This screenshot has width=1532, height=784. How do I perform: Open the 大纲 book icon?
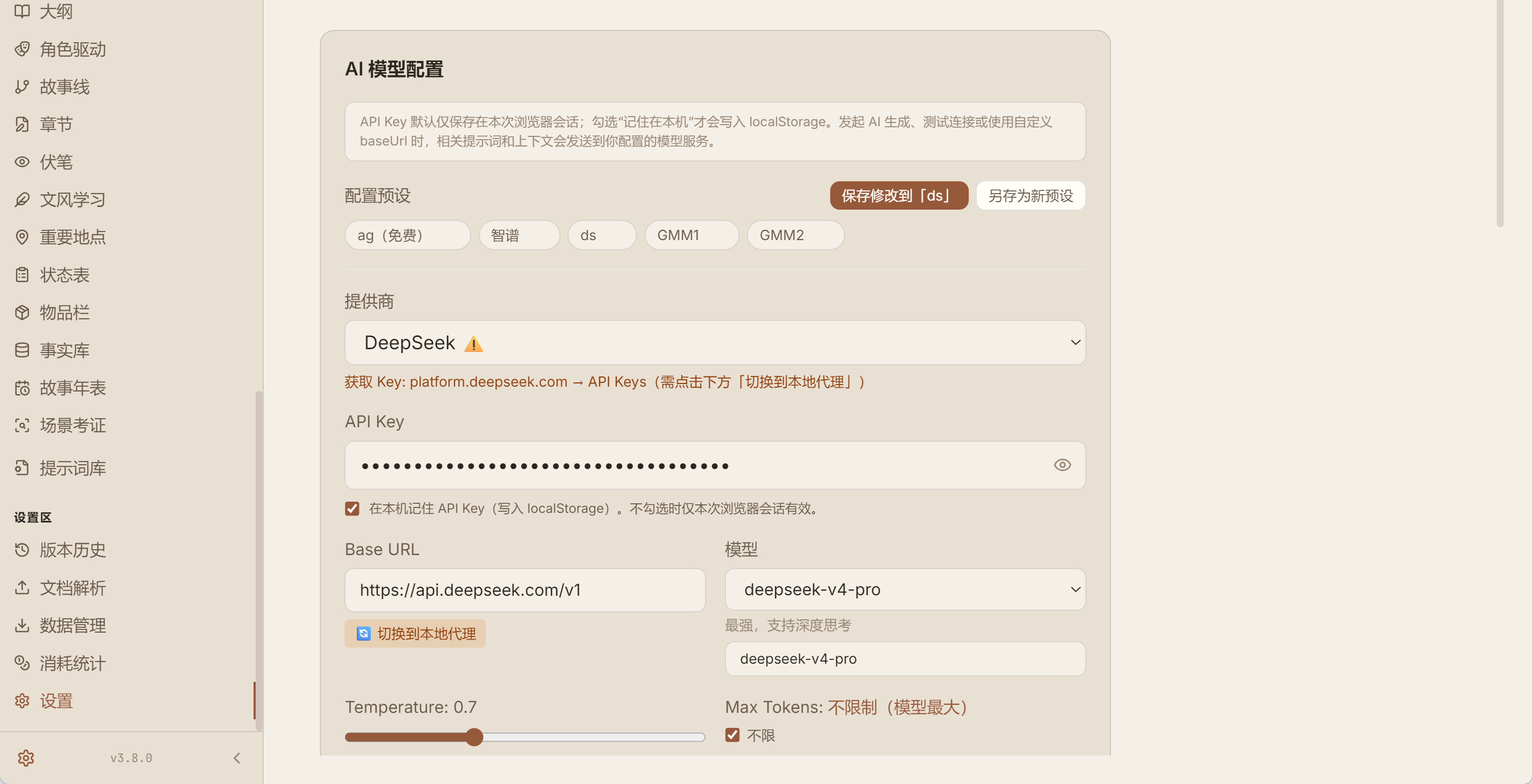coord(22,11)
